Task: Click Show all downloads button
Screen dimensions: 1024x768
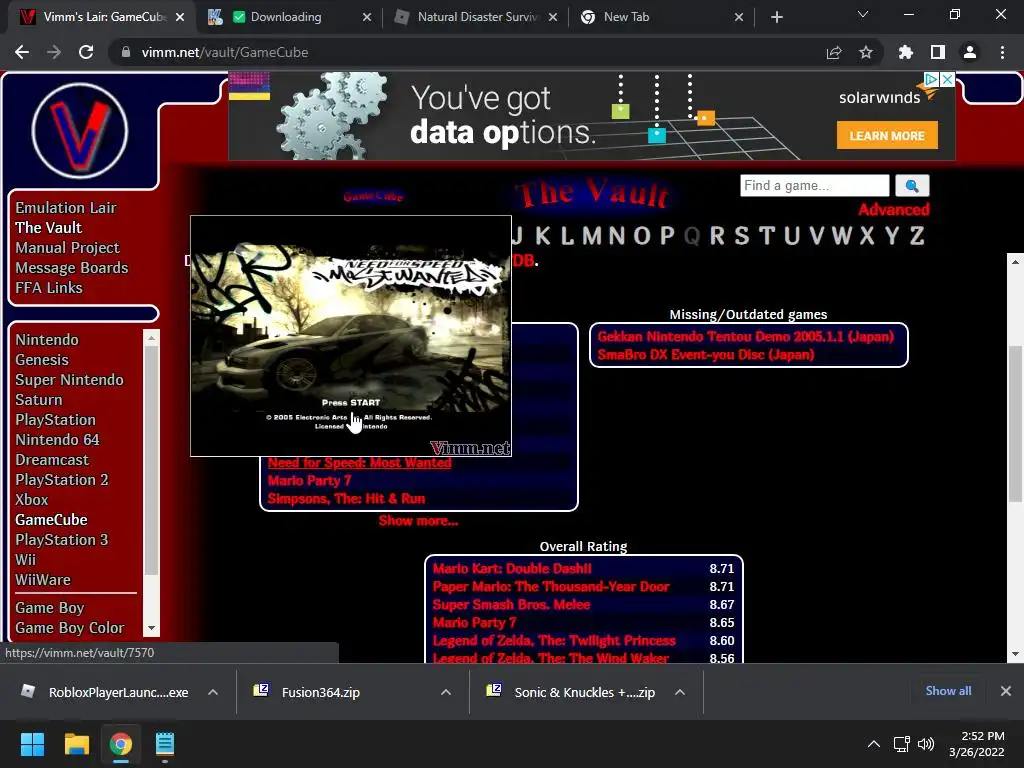Action: (x=948, y=691)
